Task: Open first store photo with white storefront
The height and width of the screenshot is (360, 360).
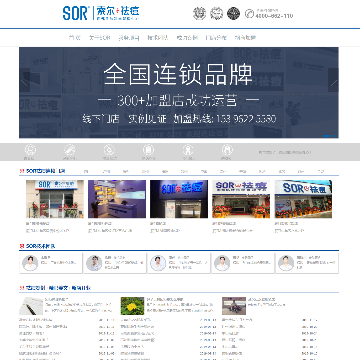Action: point(55,199)
